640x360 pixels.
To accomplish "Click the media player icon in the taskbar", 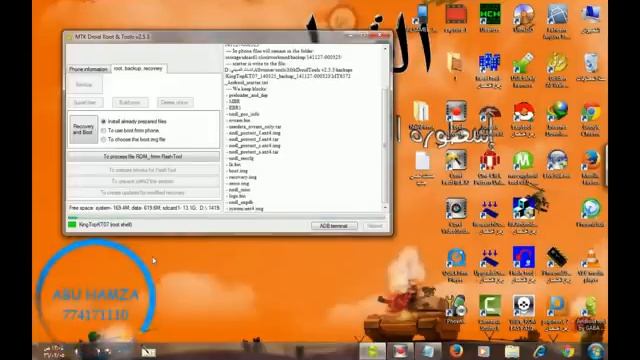I will click(x=484, y=351).
